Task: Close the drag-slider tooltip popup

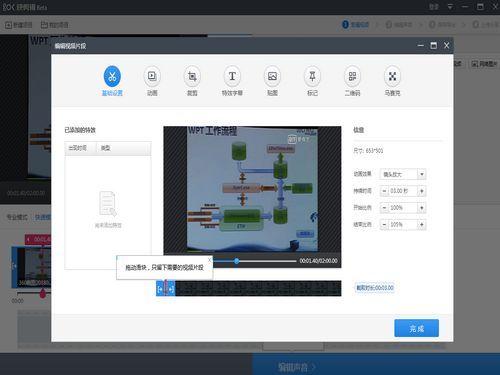Action: [209, 260]
